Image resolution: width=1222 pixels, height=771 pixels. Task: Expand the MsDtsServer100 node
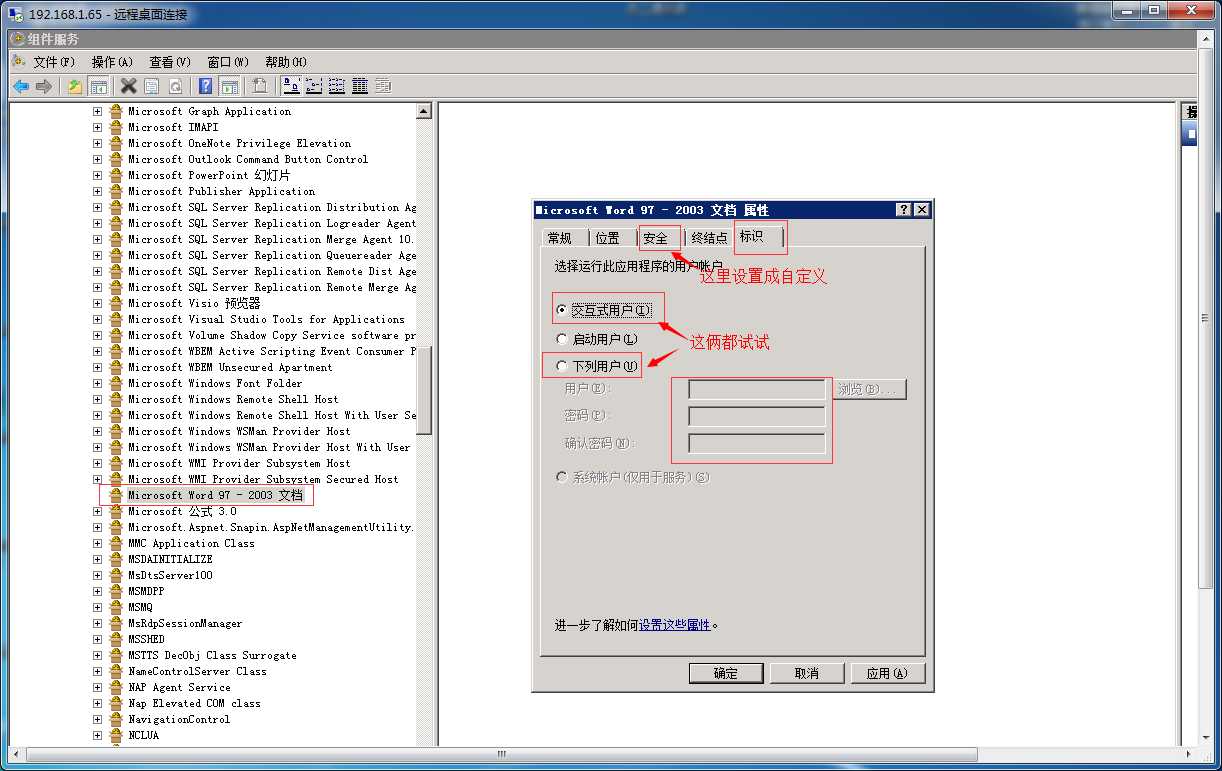coord(97,575)
